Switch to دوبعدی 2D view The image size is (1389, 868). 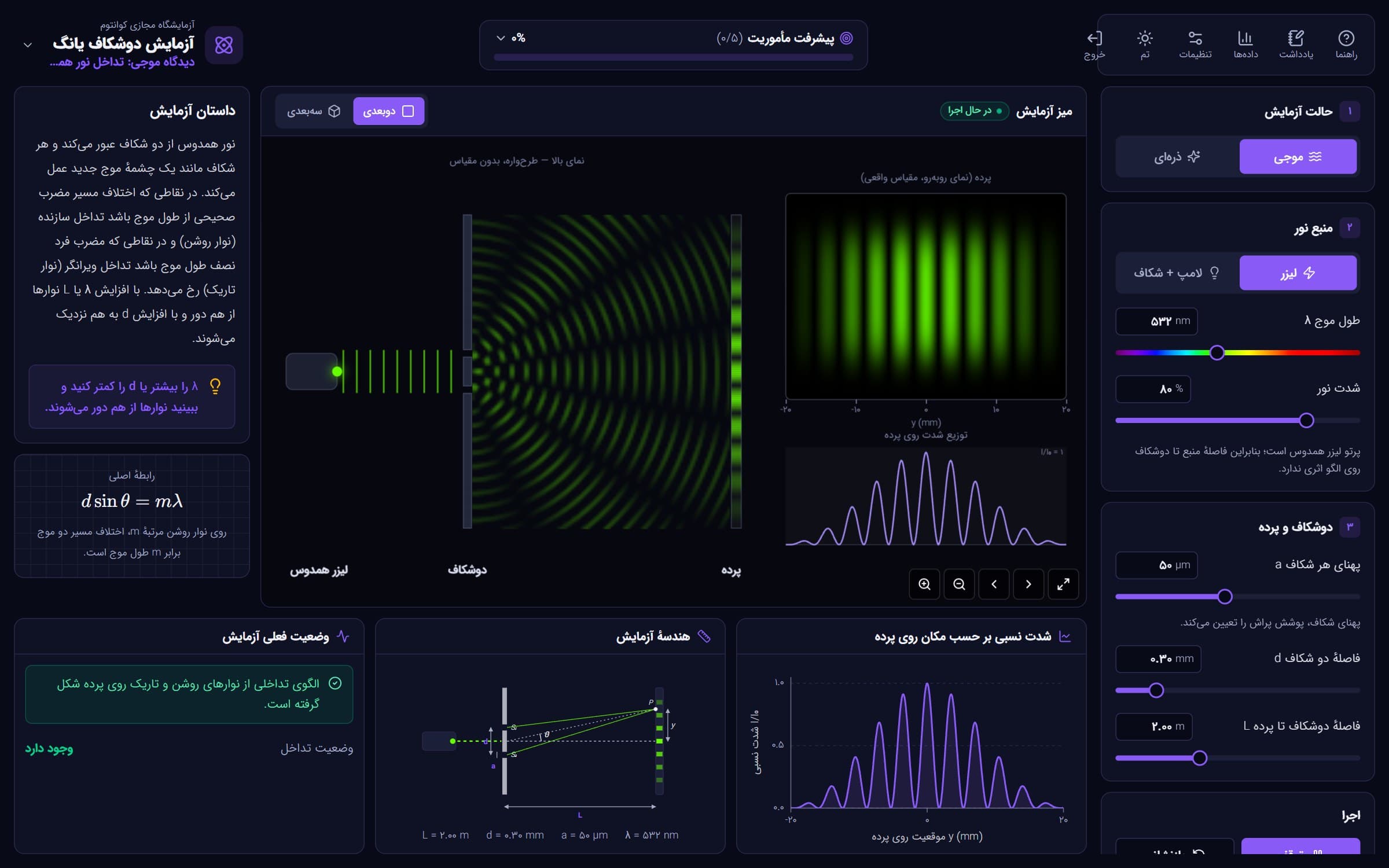pyautogui.click(x=388, y=111)
